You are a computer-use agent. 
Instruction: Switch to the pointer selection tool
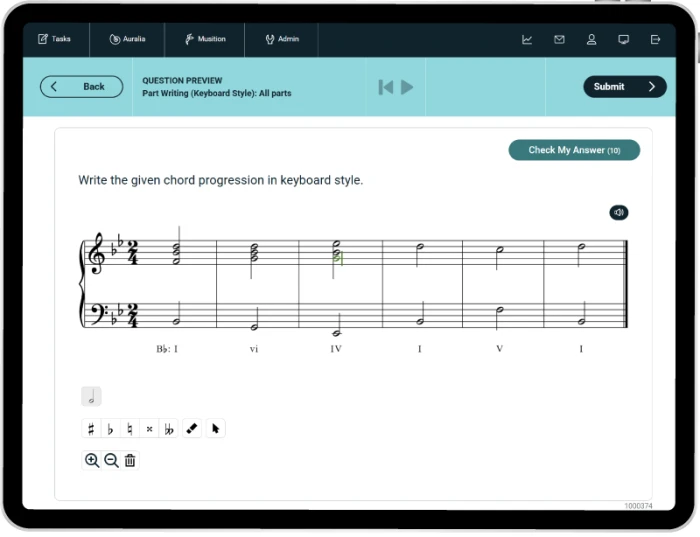click(216, 429)
